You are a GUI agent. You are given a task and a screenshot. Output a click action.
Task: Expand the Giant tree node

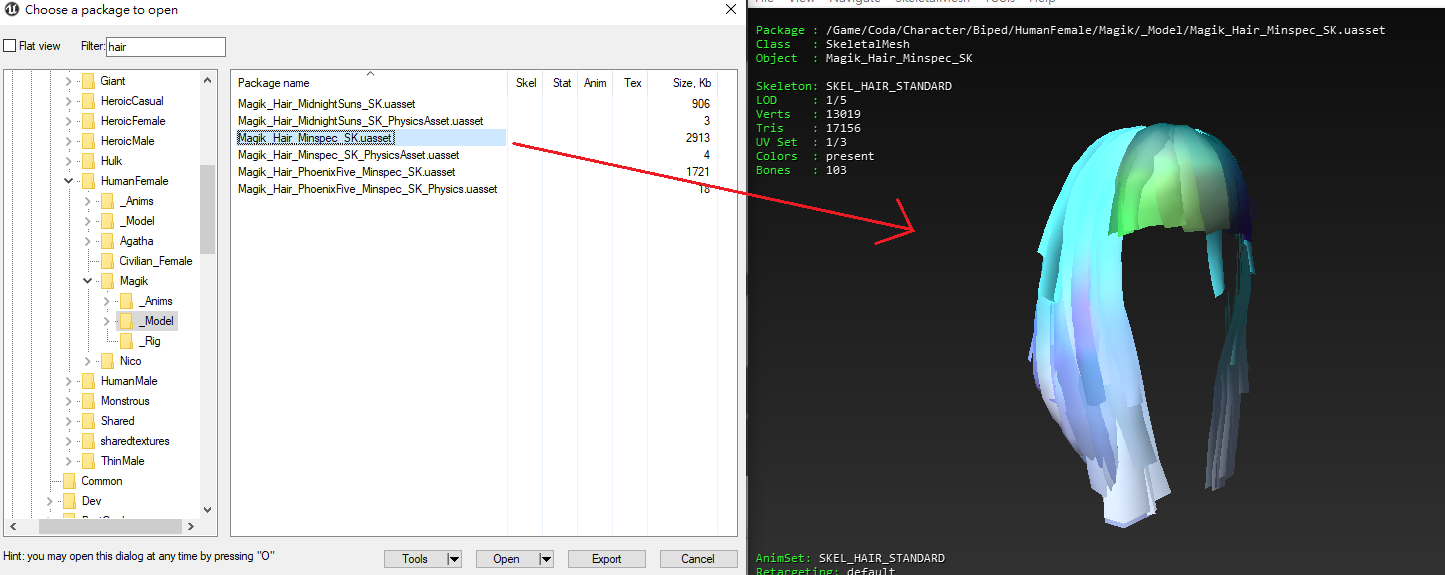point(69,81)
